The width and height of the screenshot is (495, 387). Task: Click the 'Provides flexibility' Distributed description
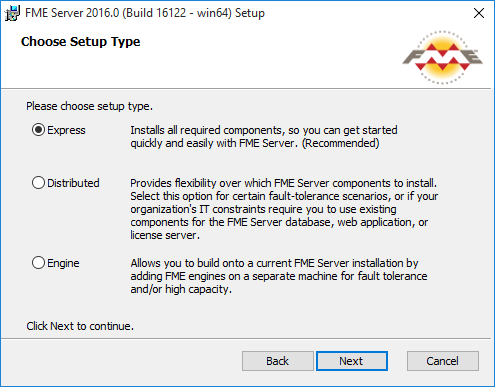284,209
